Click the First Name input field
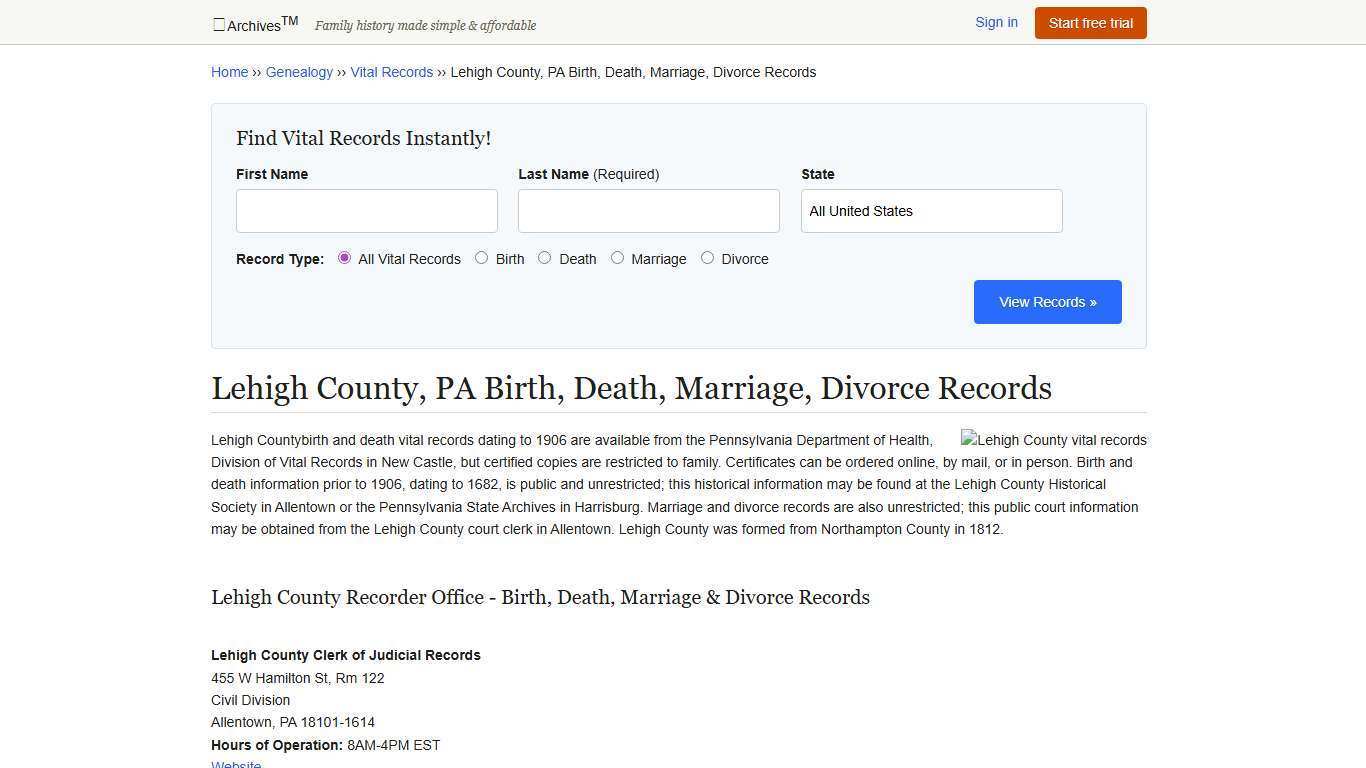The image size is (1366, 768). pyautogui.click(x=366, y=210)
